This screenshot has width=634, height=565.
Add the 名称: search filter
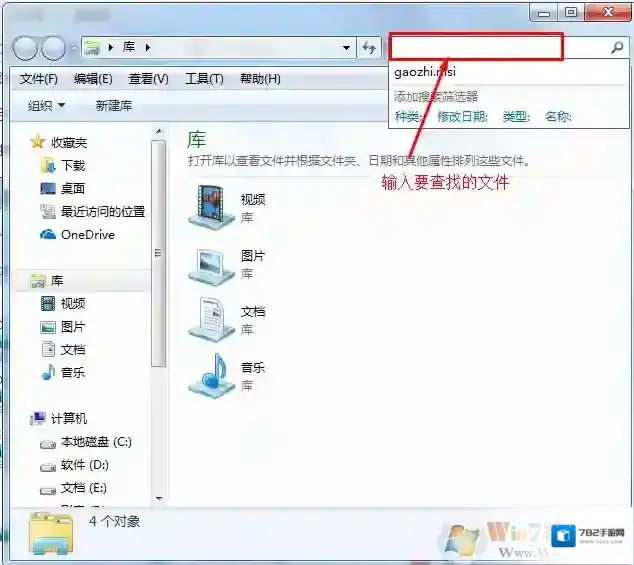[x=558, y=117]
